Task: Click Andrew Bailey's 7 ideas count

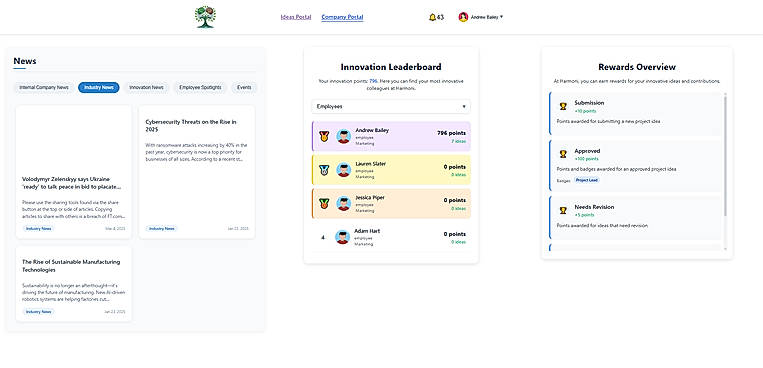Action: tap(458, 141)
